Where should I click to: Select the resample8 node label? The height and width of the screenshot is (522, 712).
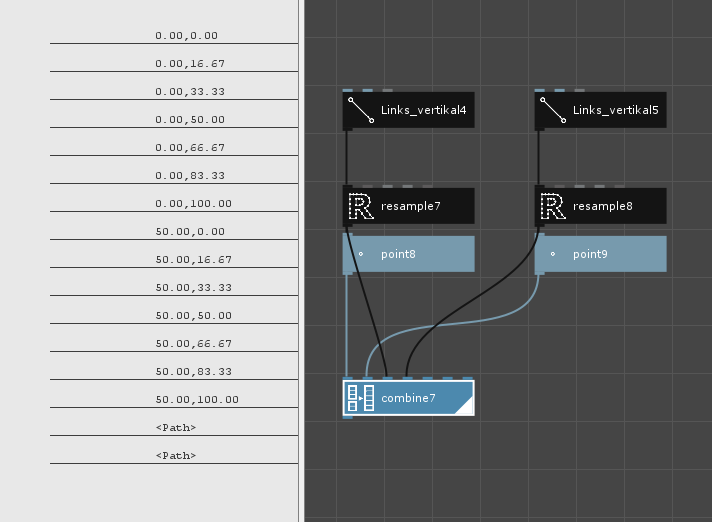(x=603, y=206)
